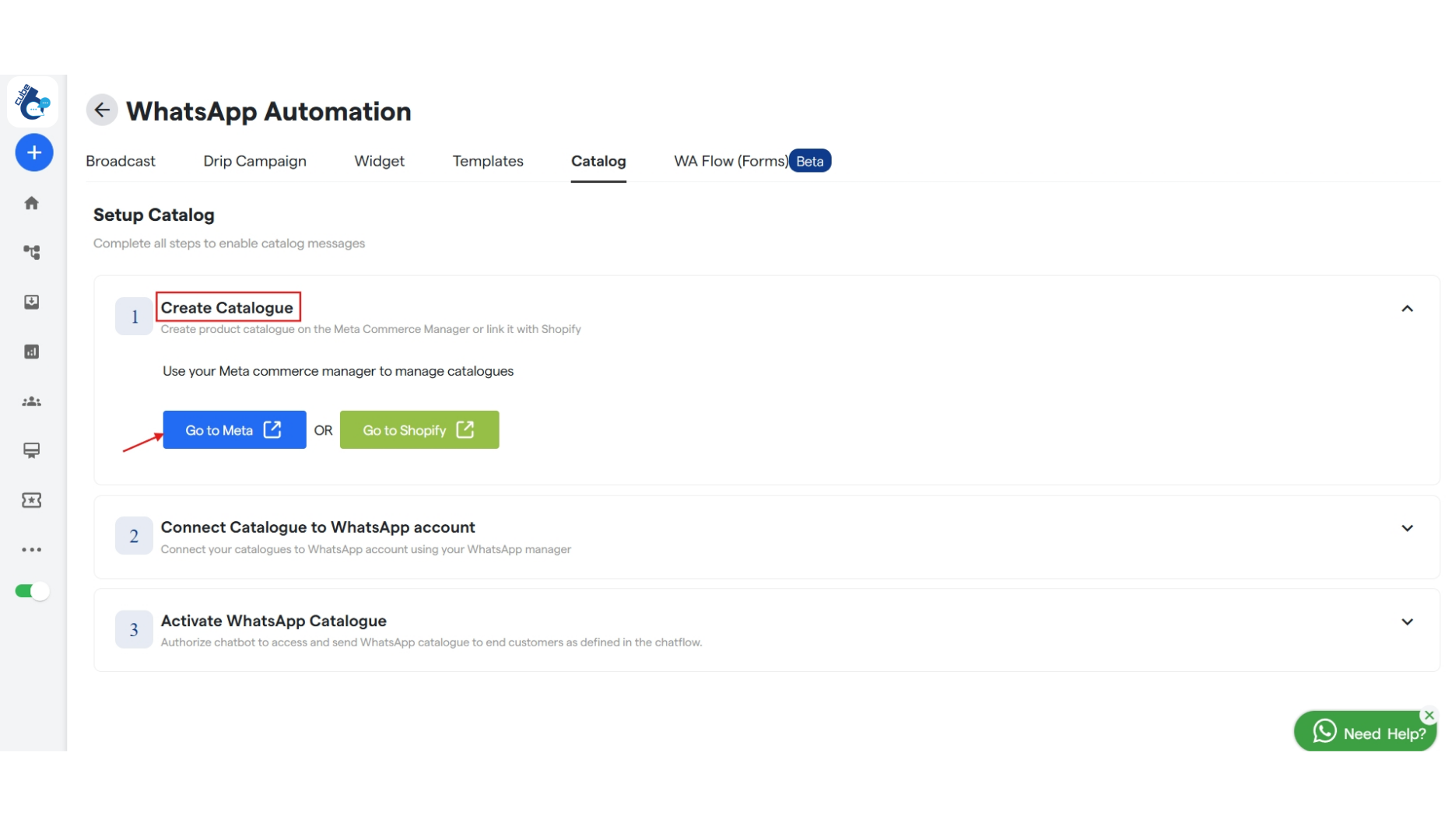Expand the Activate WhatsApp Catalogue step
Viewport: 1452px width, 840px height.
click(x=1407, y=621)
